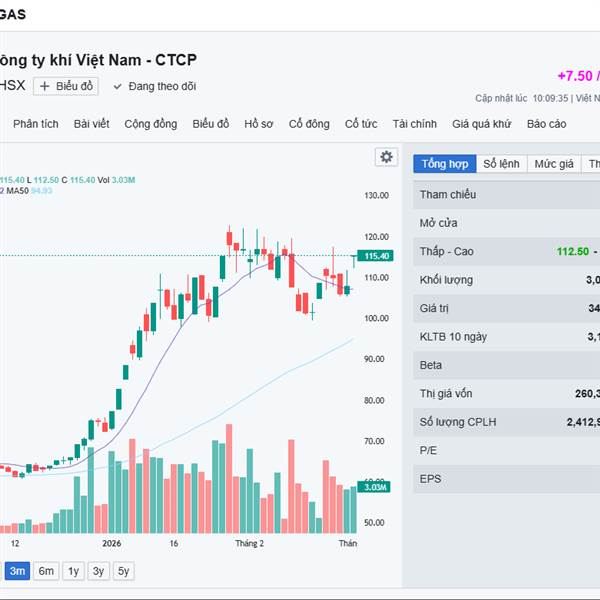Choose the 3y chart period
600x600 pixels.
(98, 571)
